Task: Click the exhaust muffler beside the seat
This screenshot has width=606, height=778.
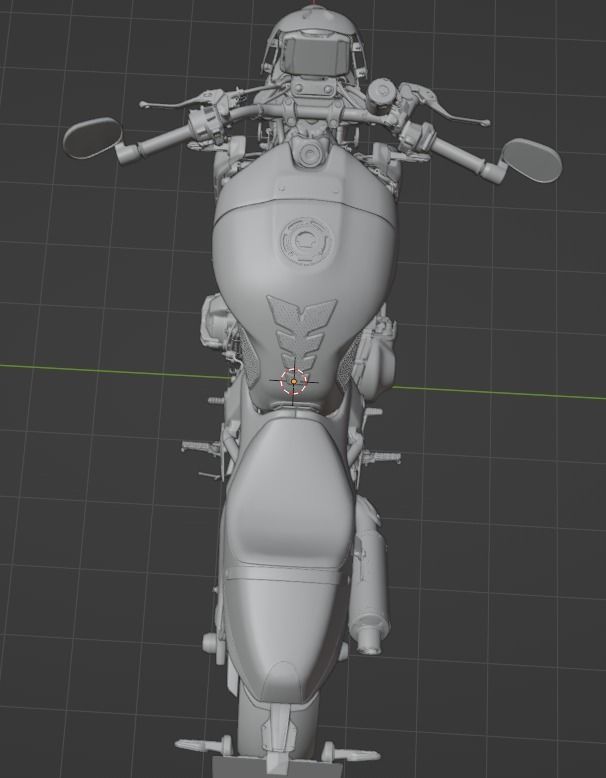Action: tap(370, 576)
